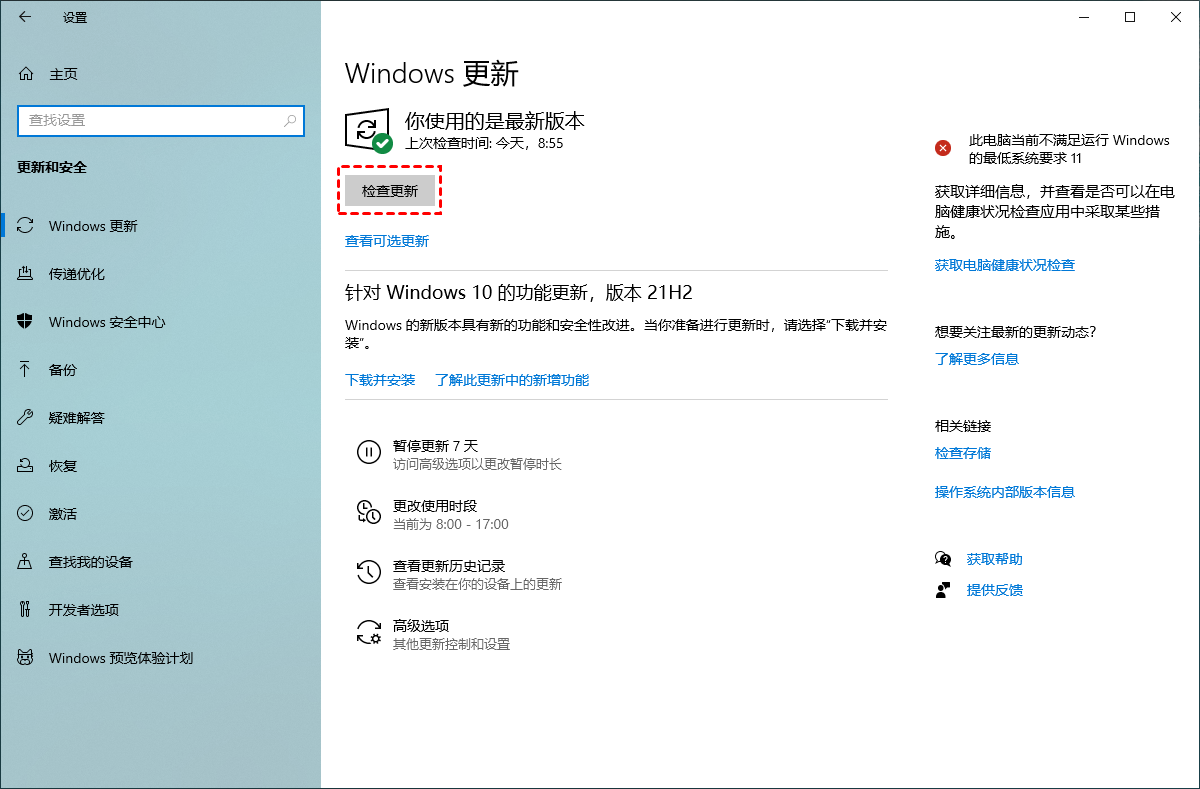Click the red error icon beside Windows 11 notice
Image resolution: width=1200 pixels, height=789 pixels.
coord(943,148)
